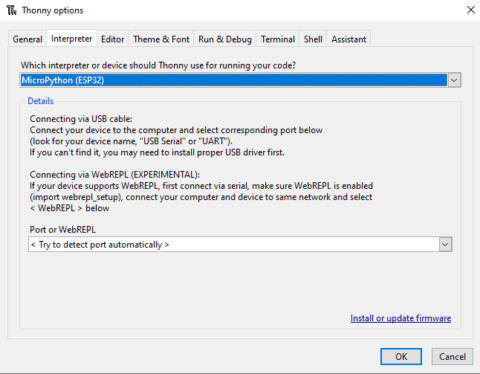Click the Port or WebREPL label
This screenshot has height=374, width=480.
63,230
